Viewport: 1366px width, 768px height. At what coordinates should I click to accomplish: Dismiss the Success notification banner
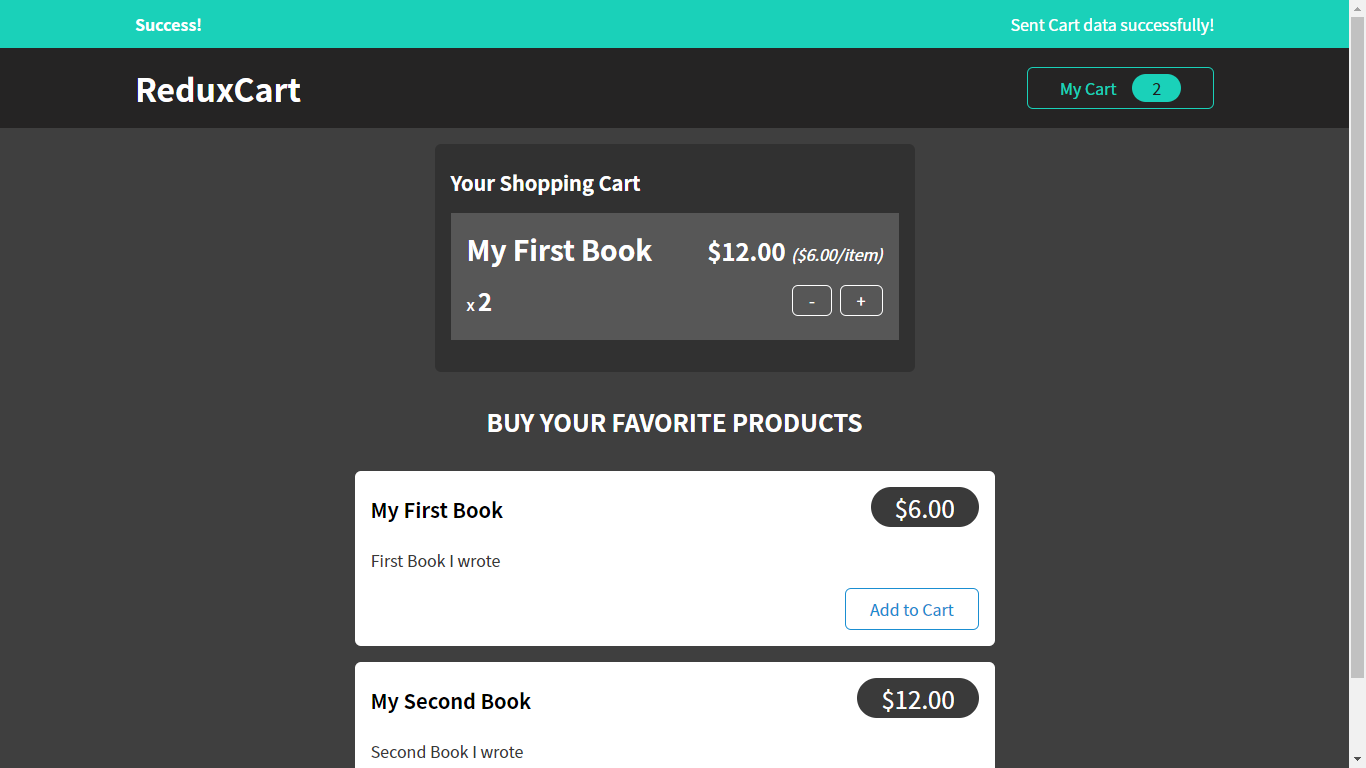pos(168,25)
